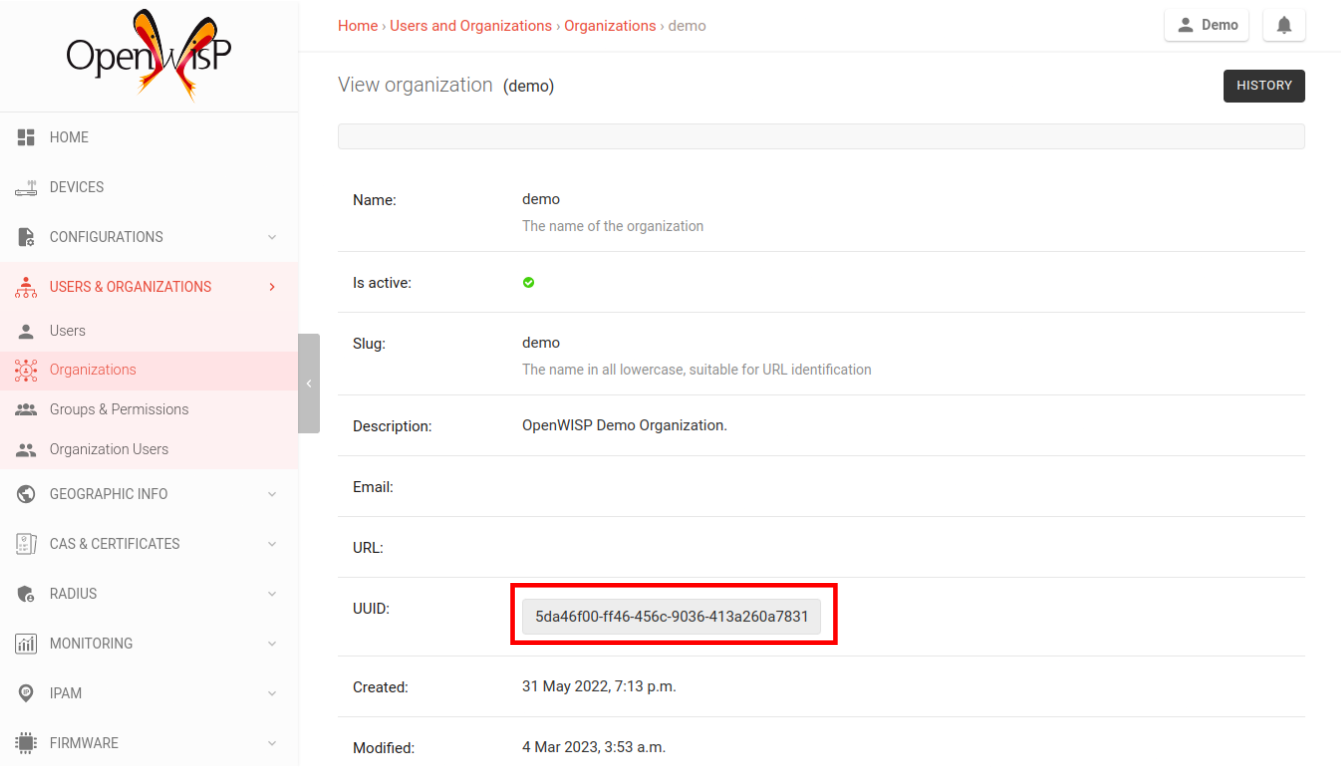The height and width of the screenshot is (767, 1341).
Task: Open Groups & Permissions menu item
Action: pyautogui.click(x=119, y=409)
